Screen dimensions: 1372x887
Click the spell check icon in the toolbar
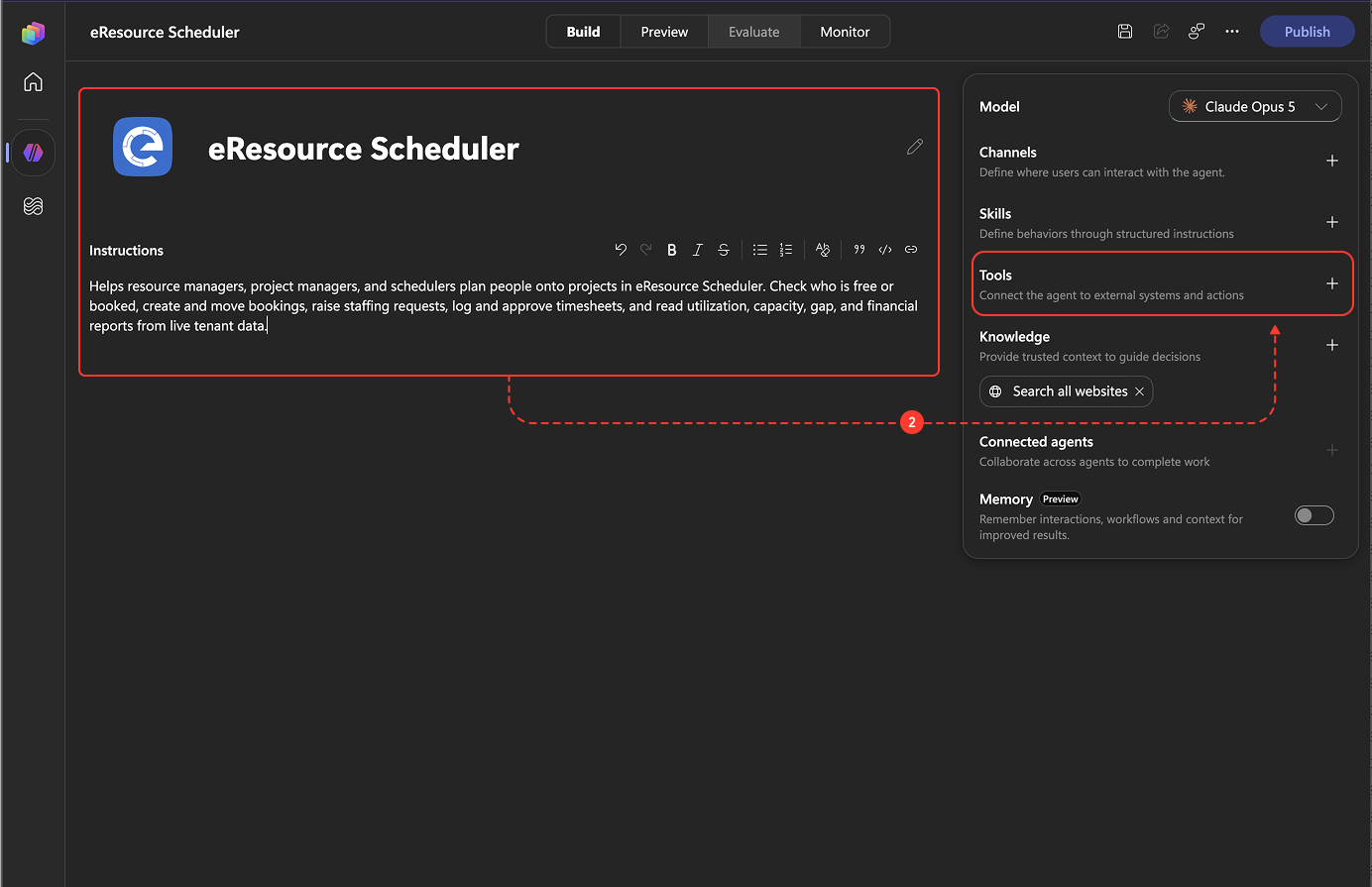coord(823,250)
